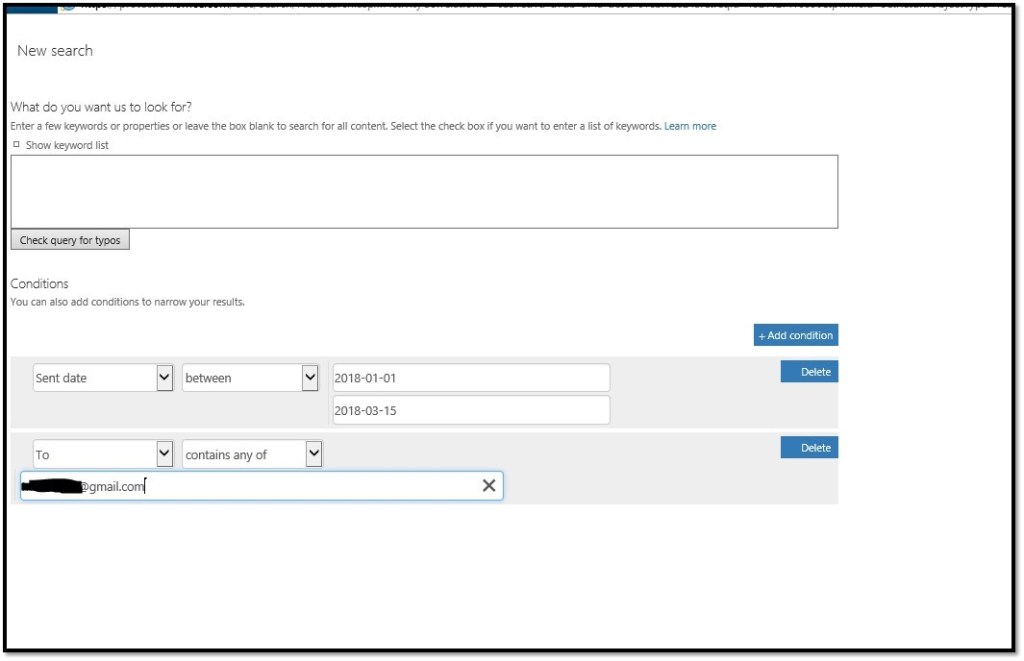The width and height of the screenshot is (1024, 661).
Task: Click the + Add condition button
Action: coord(795,335)
